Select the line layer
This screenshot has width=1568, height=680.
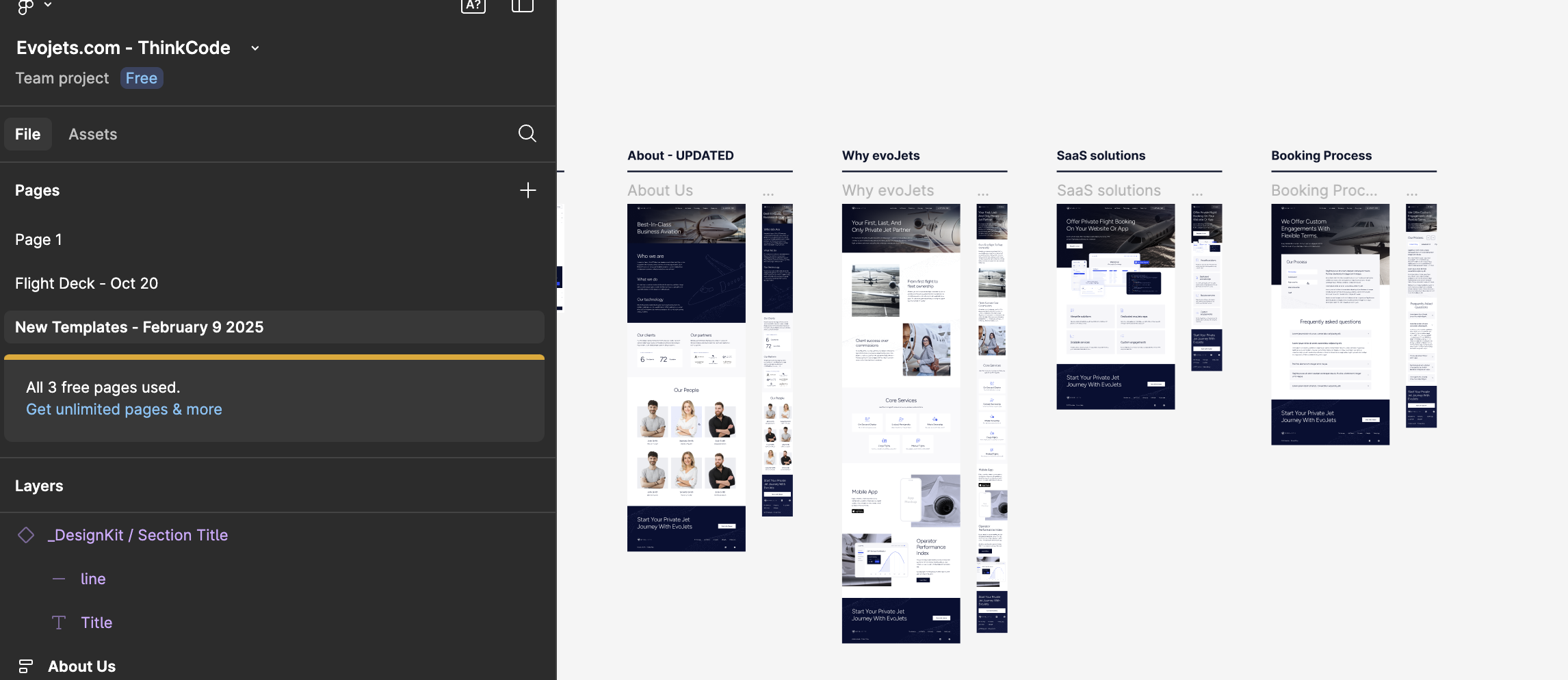coord(93,579)
